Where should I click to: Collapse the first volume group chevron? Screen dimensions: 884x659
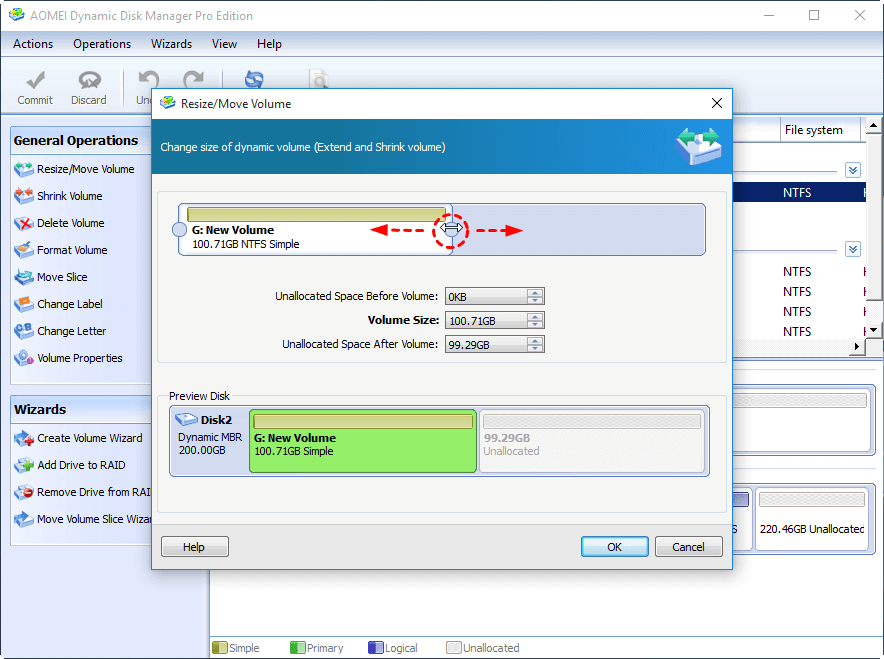[853, 170]
